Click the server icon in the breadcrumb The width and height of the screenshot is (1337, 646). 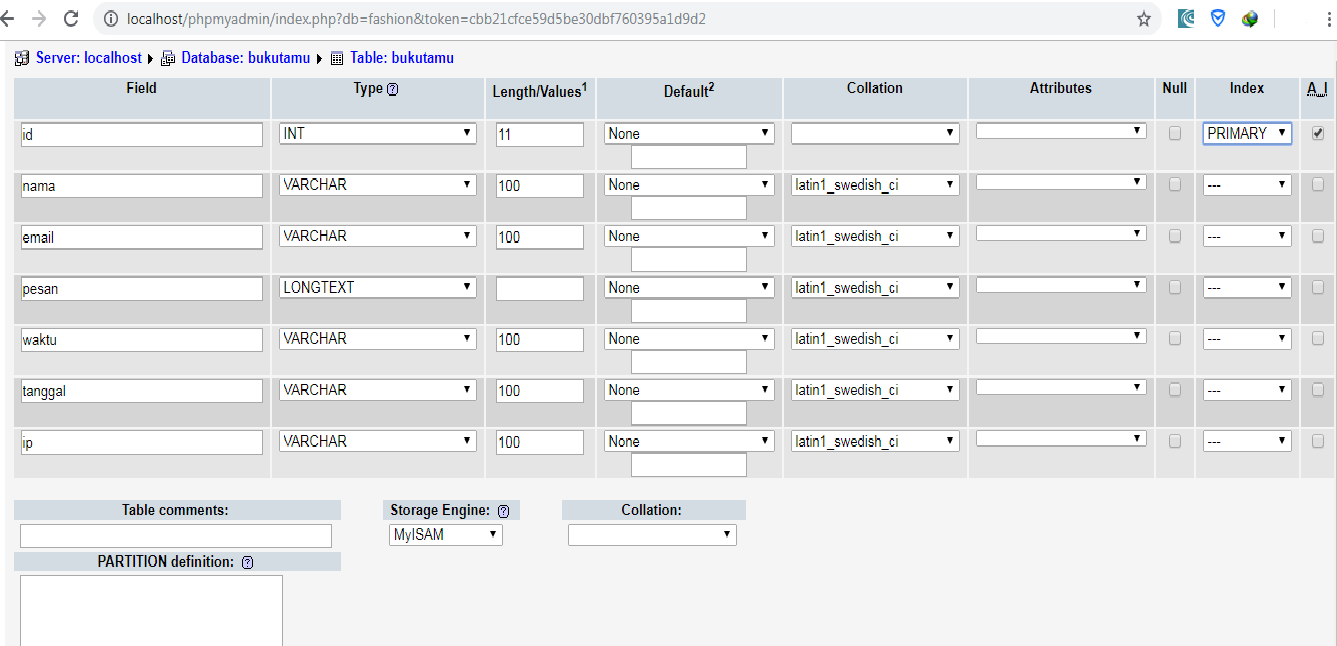coord(22,58)
